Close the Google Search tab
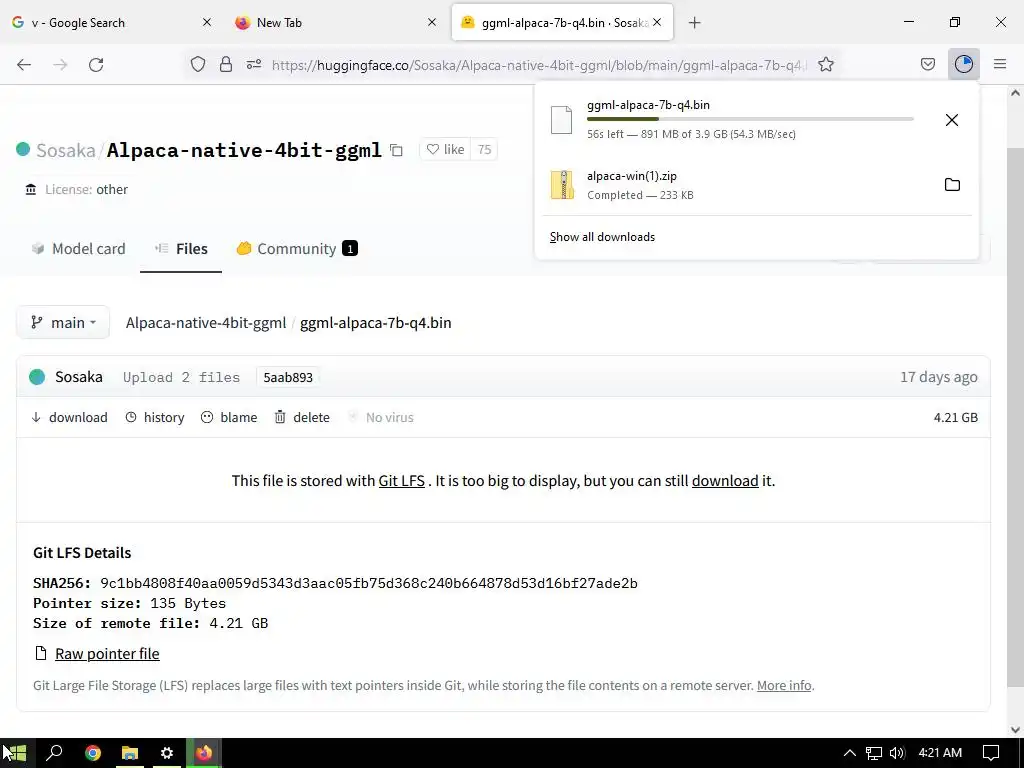The image size is (1024, 768). click(x=206, y=22)
